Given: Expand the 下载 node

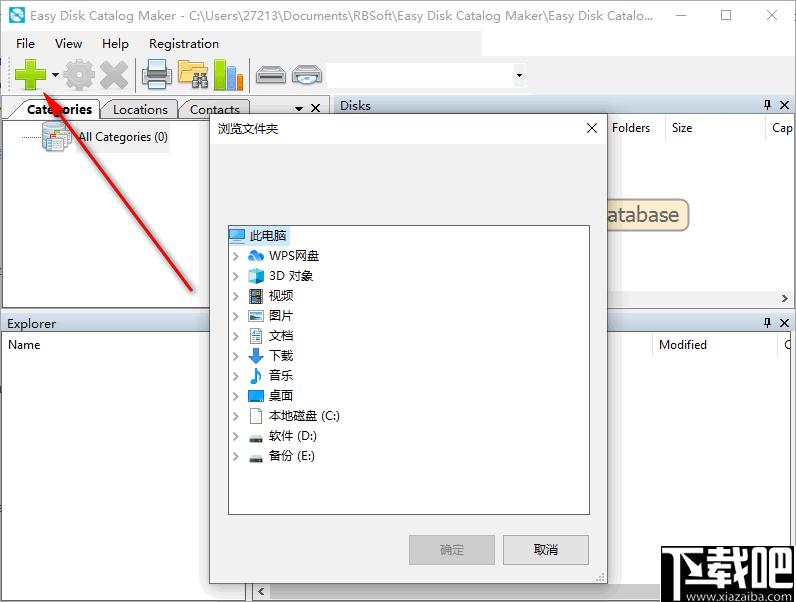Looking at the screenshot, I should tap(236, 356).
